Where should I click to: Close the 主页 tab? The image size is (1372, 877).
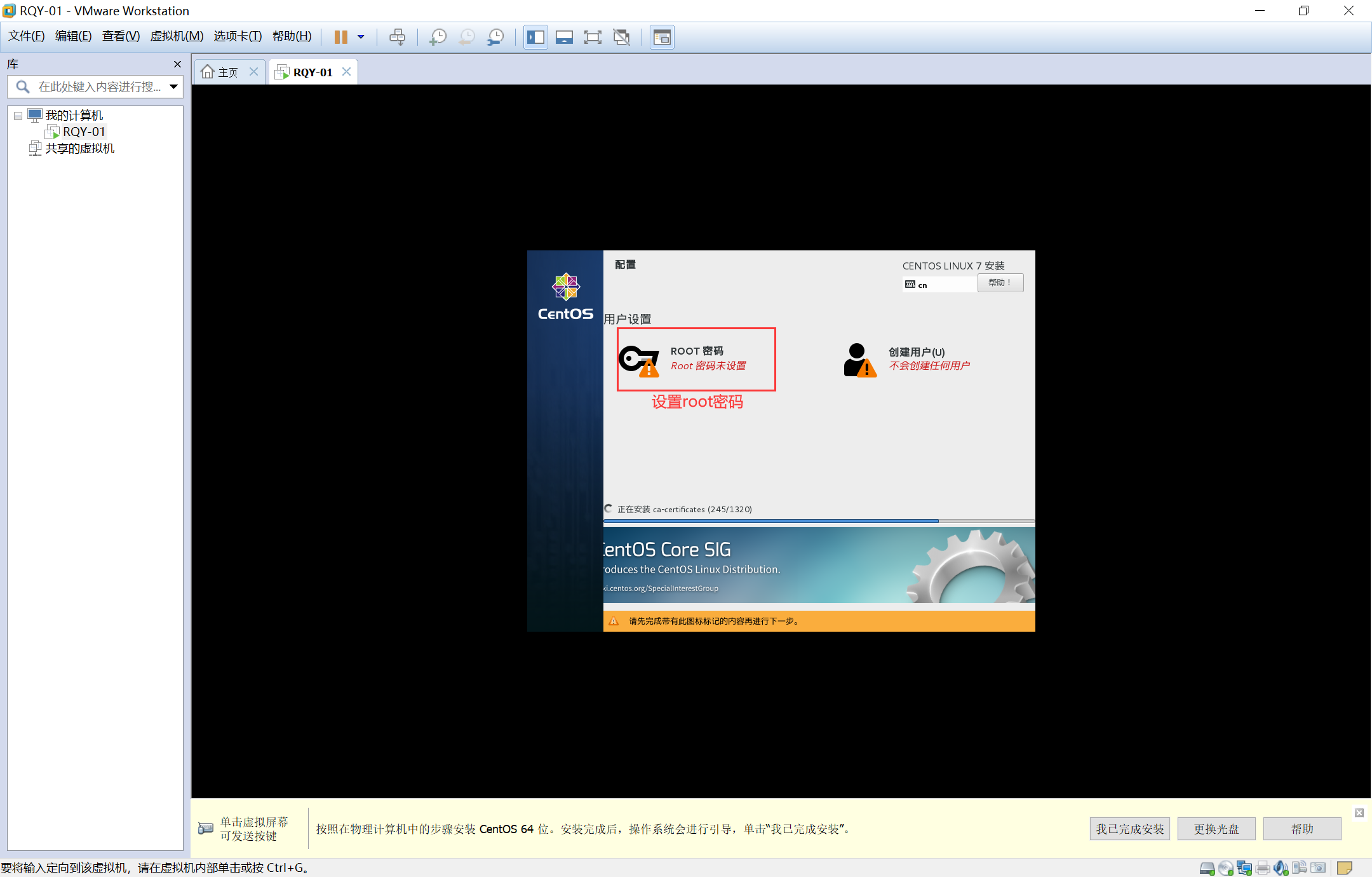pyautogui.click(x=253, y=71)
